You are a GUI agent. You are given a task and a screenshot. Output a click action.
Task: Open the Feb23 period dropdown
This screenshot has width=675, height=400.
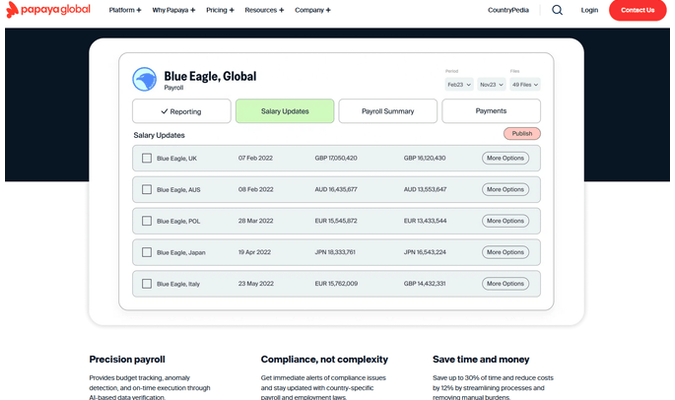[459, 84]
